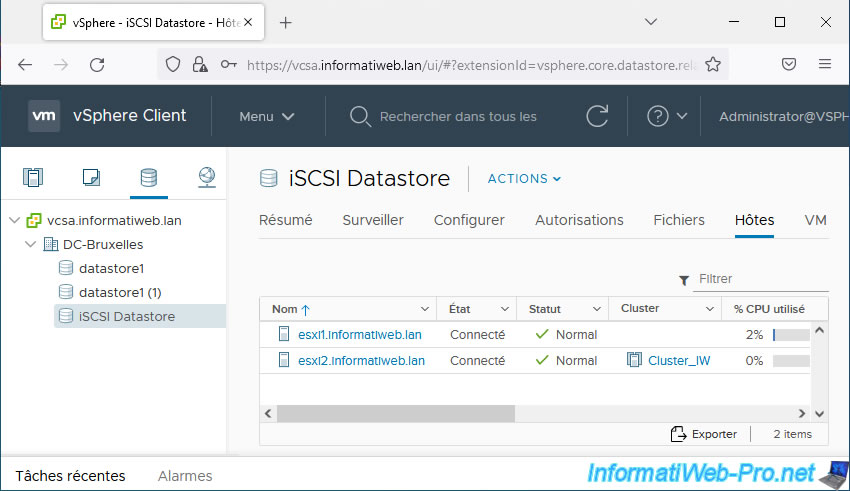
Task: Click the horizontal scrollbar thumb of table
Action: click(396, 414)
